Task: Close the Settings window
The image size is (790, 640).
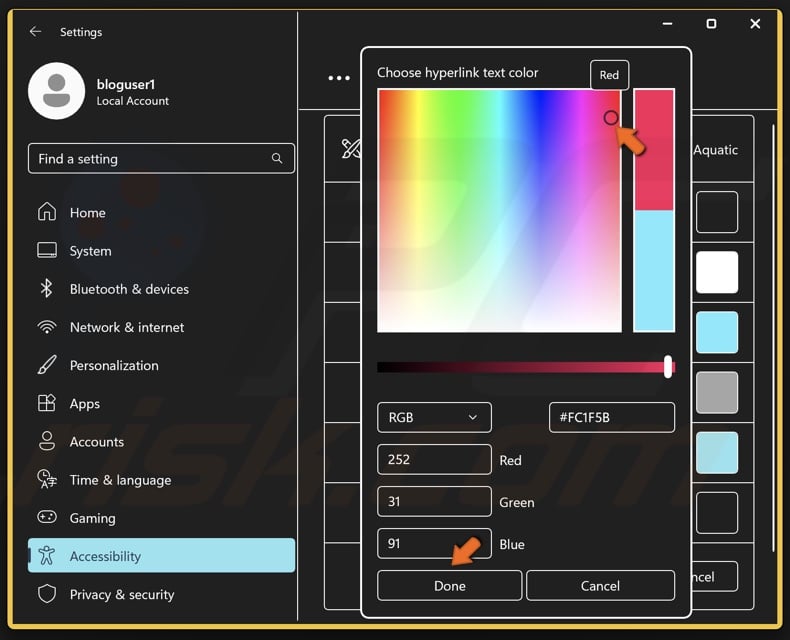Action: [x=755, y=24]
